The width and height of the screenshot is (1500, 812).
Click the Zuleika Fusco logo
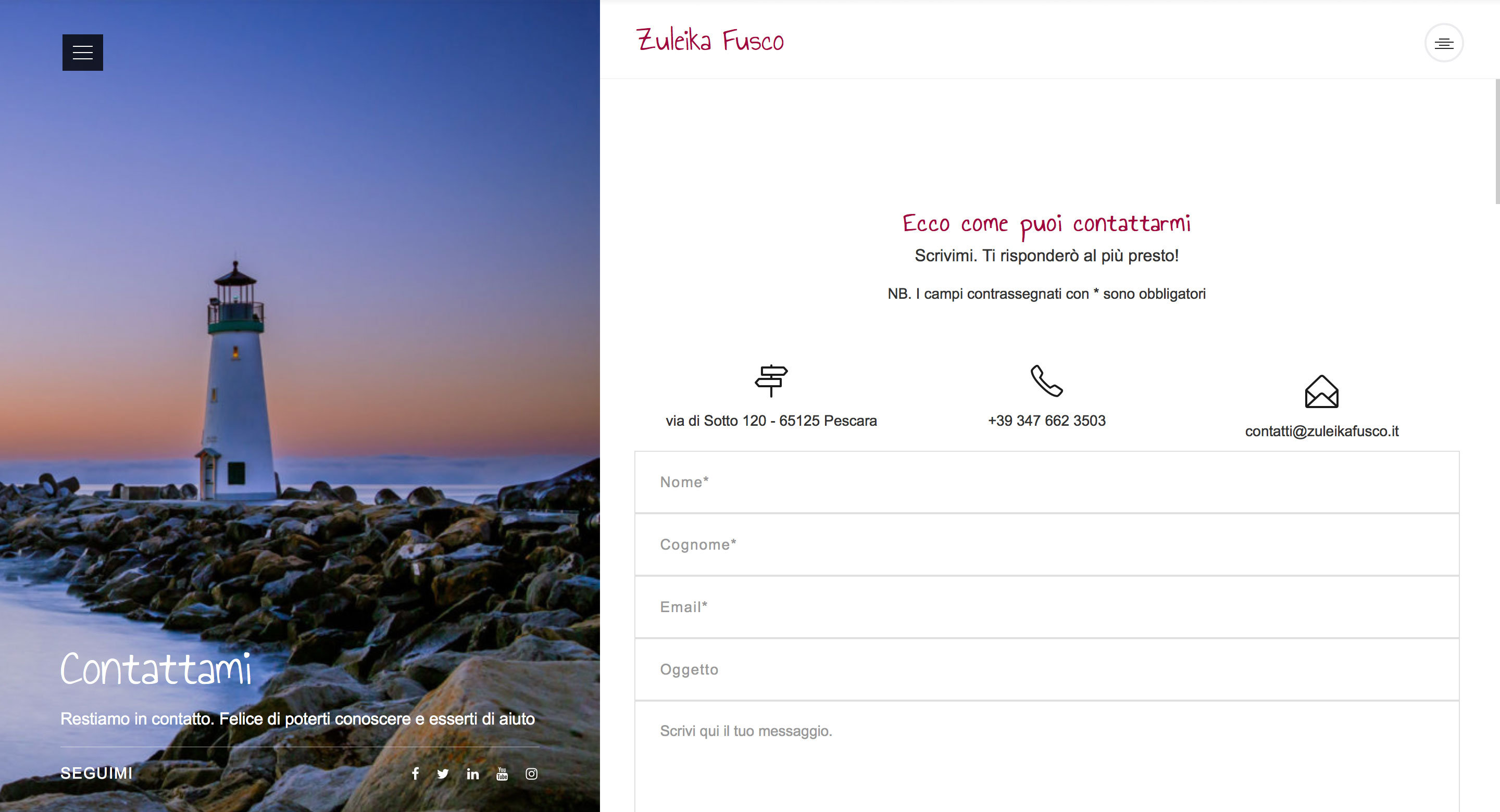point(710,41)
